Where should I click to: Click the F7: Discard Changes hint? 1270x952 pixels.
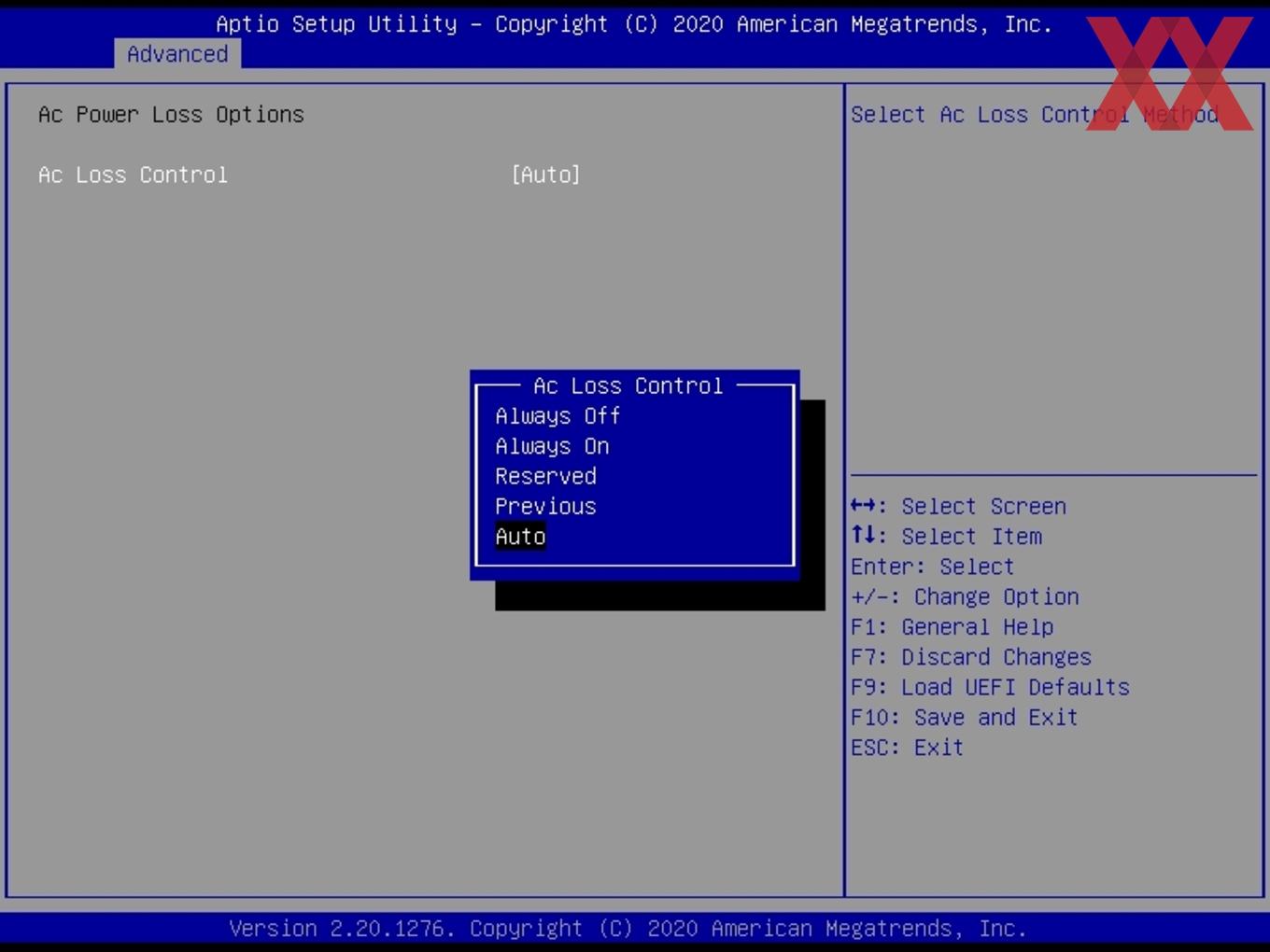click(x=971, y=657)
